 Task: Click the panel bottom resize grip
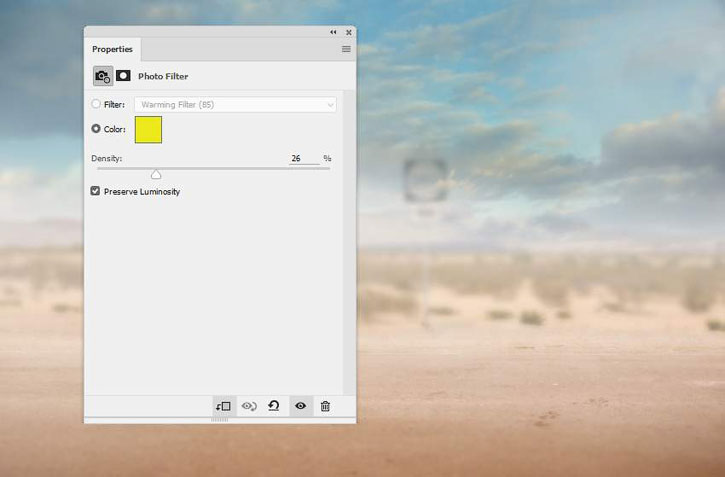pyautogui.click(x=220, y=420)
